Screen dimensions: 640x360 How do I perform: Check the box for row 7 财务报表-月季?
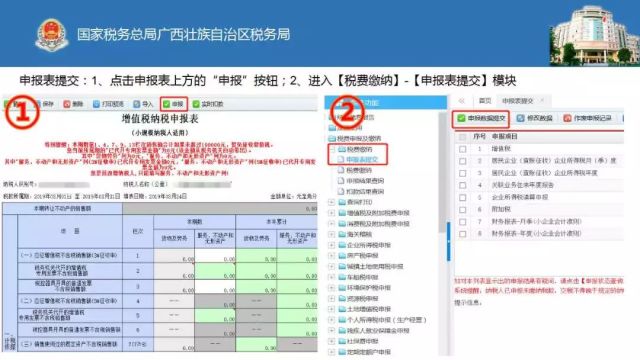click(x=462, y=222)
